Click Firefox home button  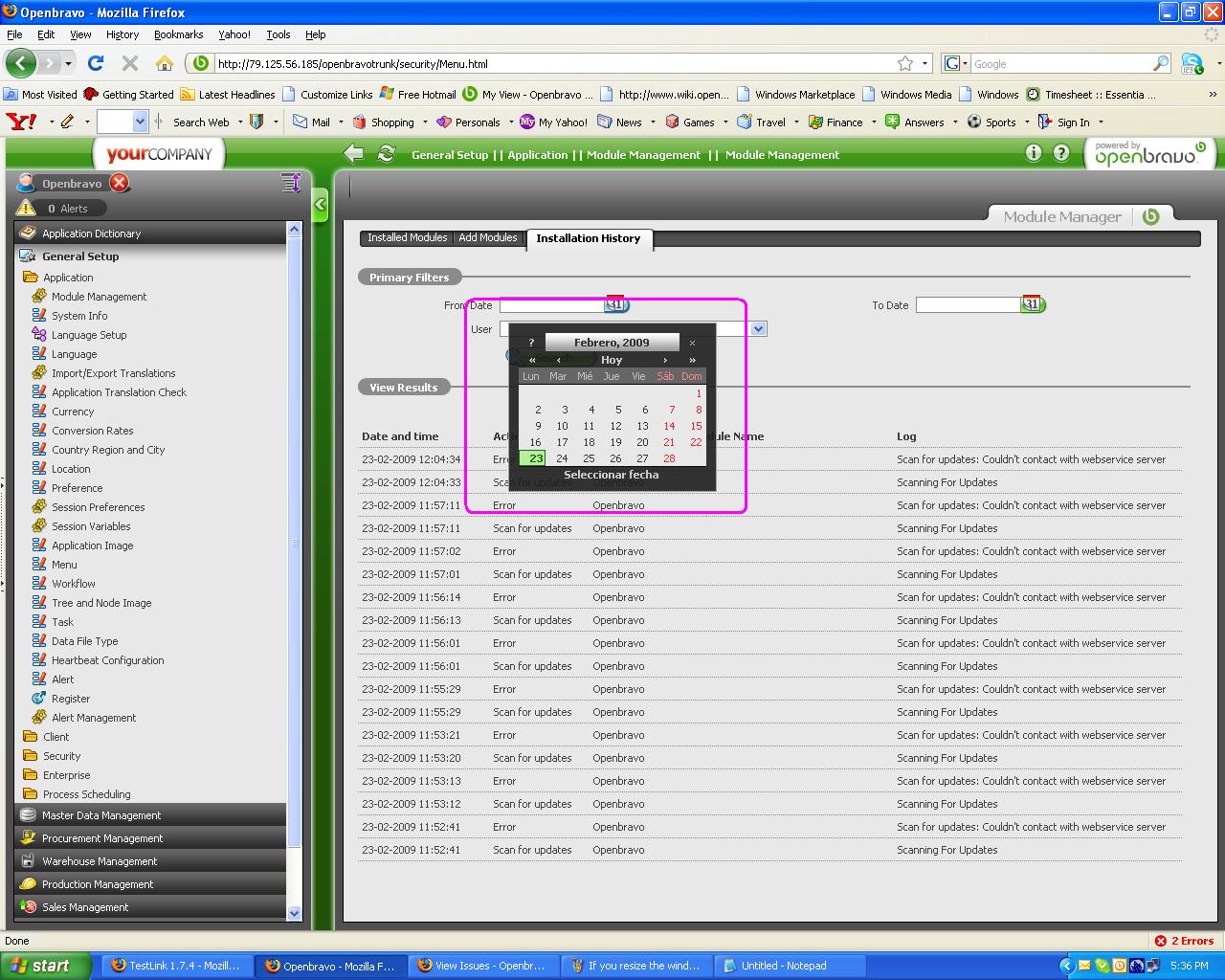[x=165, y=64]
